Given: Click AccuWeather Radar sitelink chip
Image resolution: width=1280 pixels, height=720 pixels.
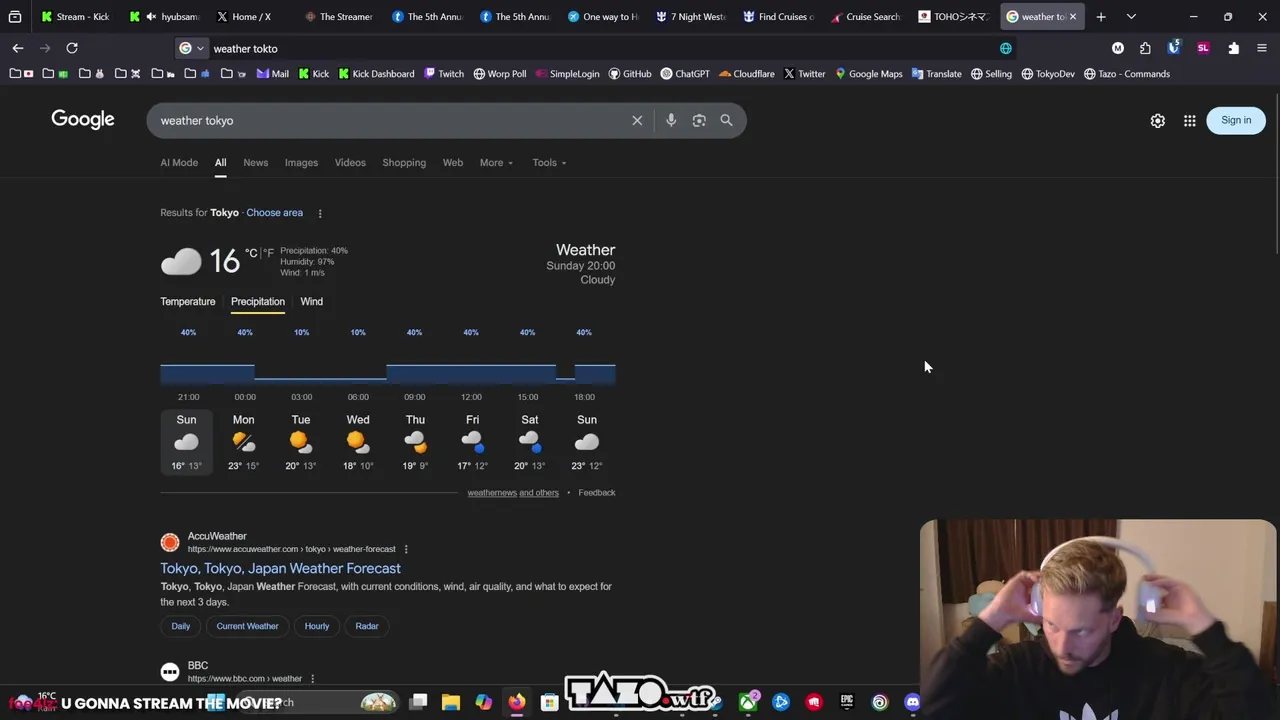Looking at the screenshot, I should point(367,626).
